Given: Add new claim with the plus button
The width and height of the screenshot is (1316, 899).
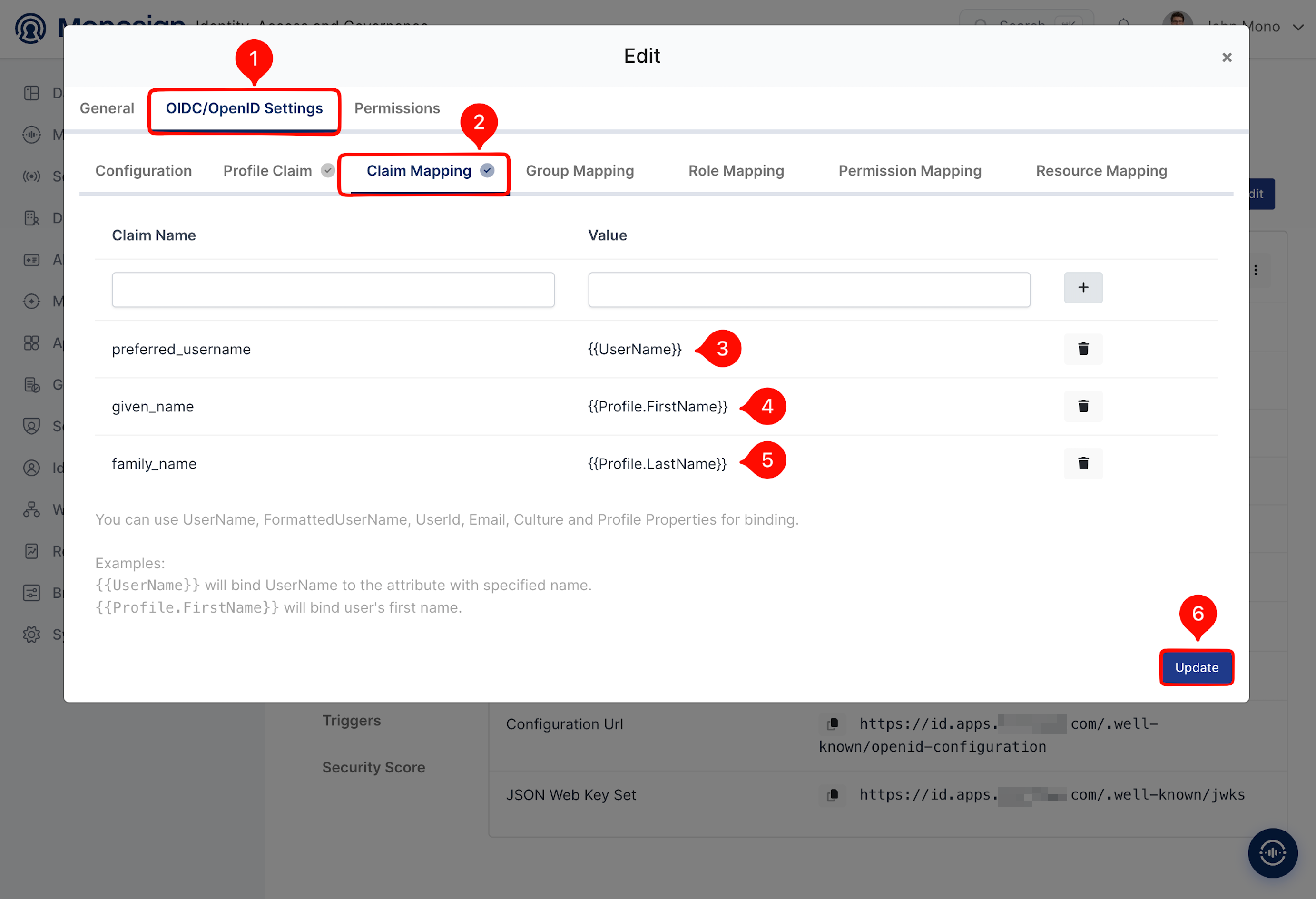Looking at the screenshot, I should click(1083, 288).
